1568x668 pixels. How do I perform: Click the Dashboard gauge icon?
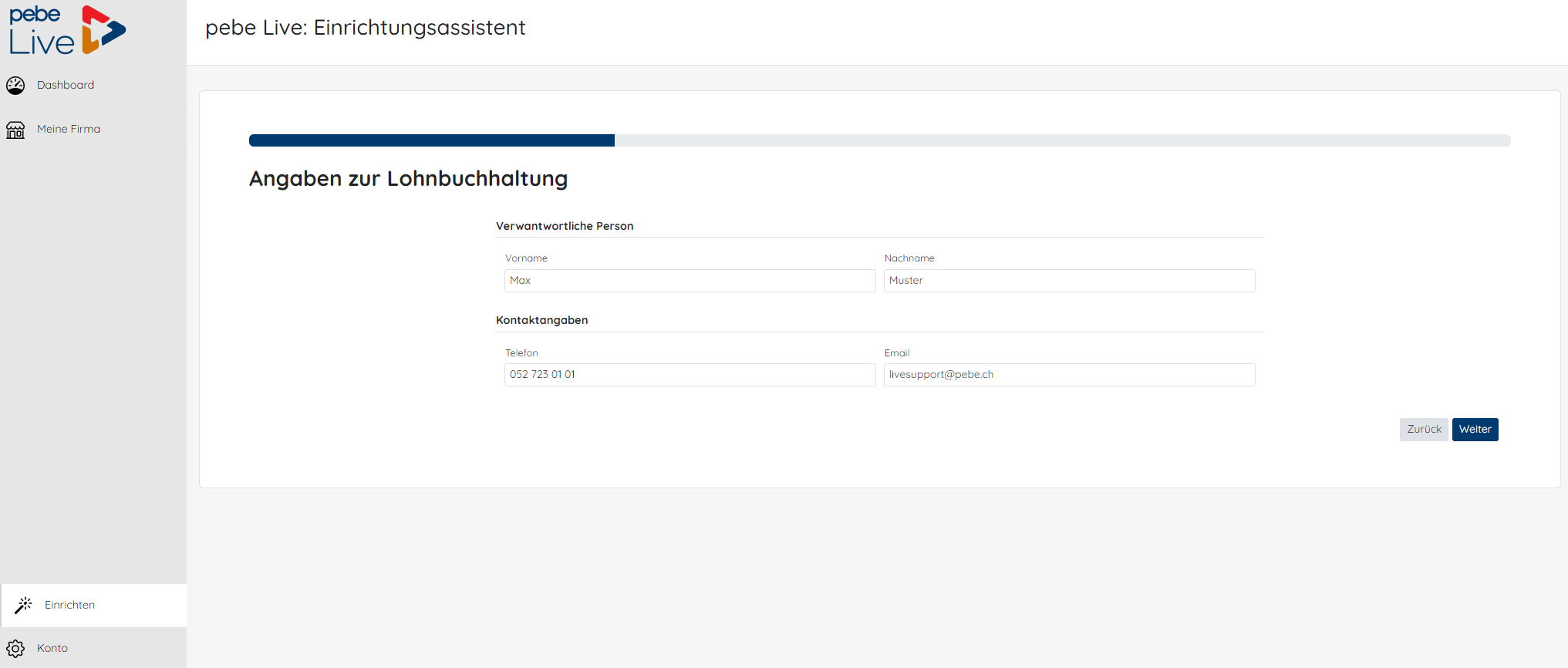(15, 85)
